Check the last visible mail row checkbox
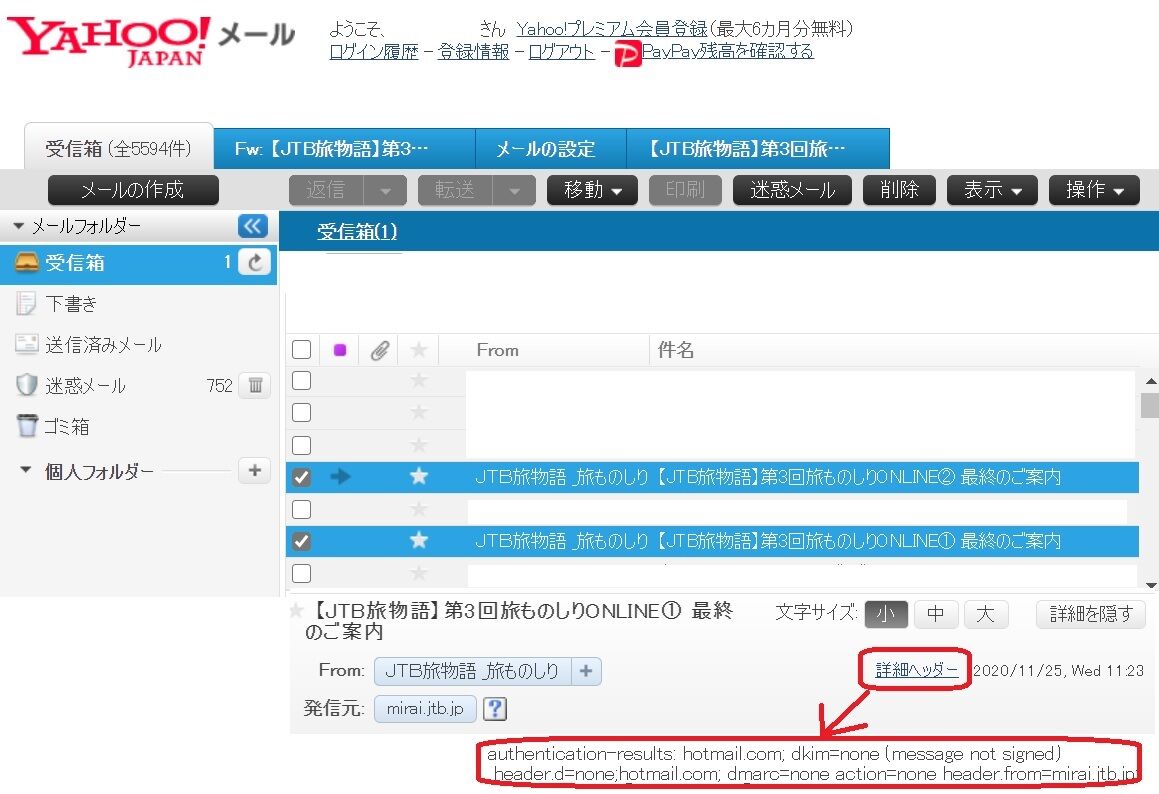 click(x=302, y=574)
